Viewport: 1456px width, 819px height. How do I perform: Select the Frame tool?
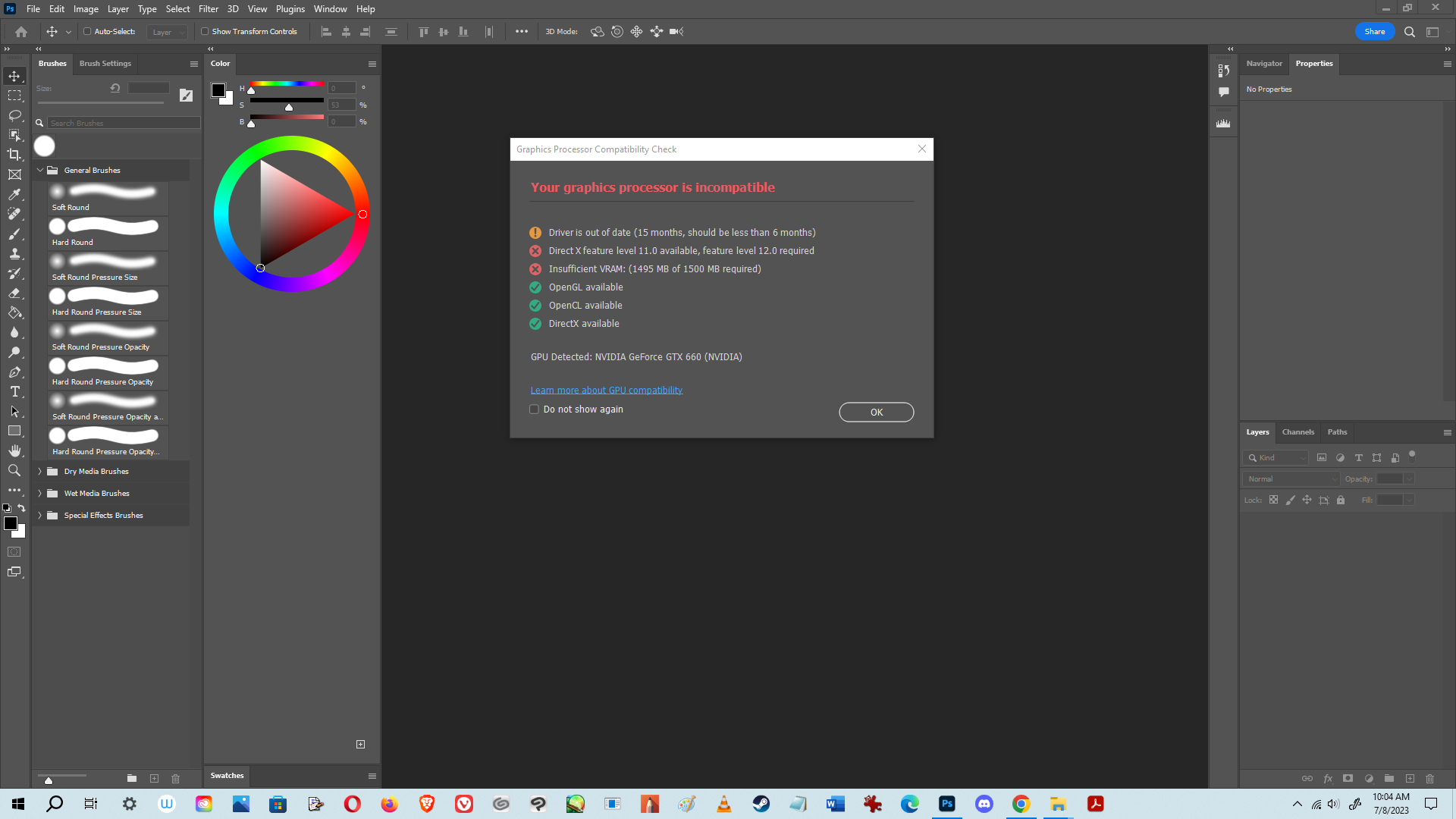(14, 174)
